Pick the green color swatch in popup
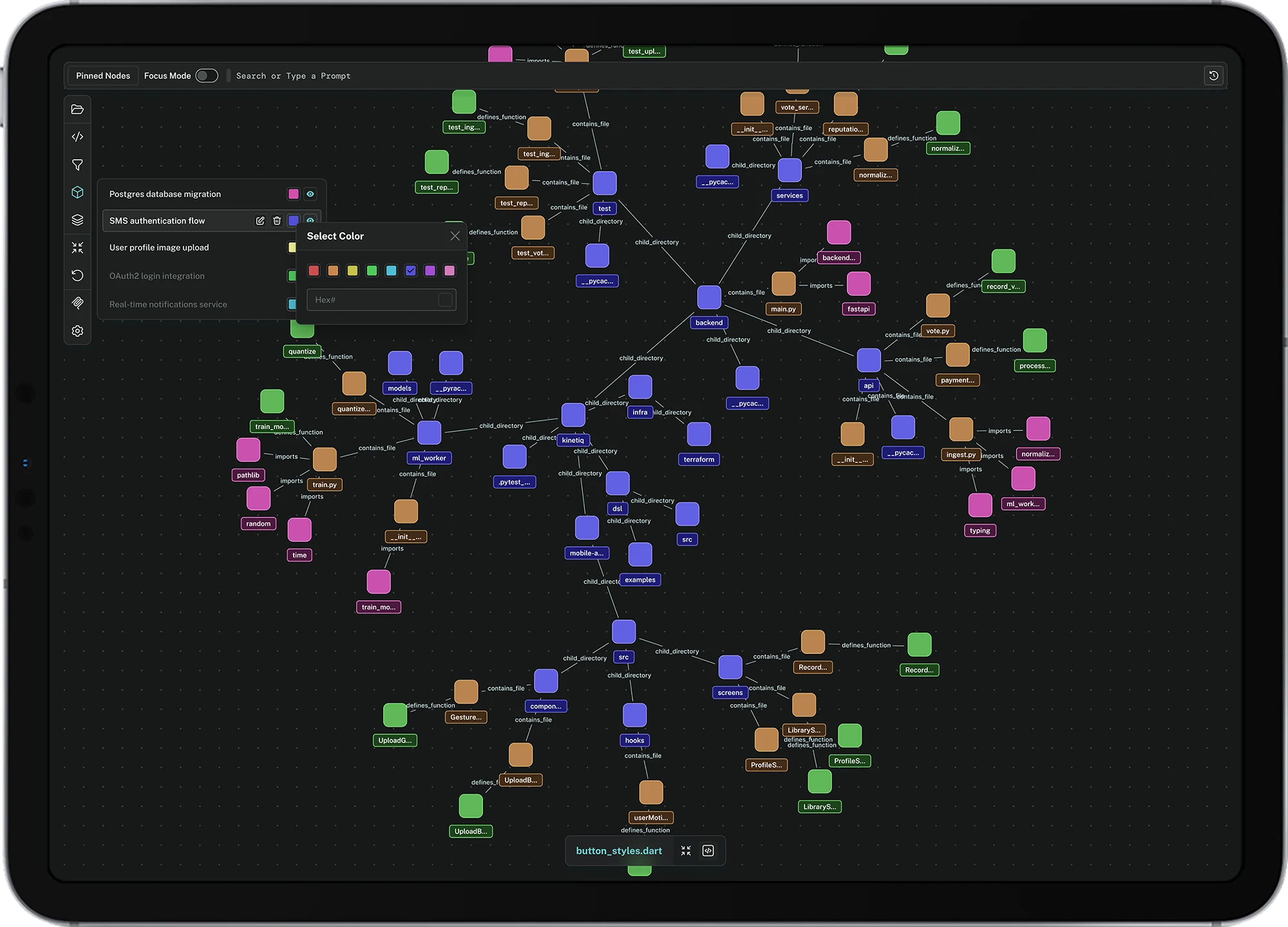 (372, 271)
